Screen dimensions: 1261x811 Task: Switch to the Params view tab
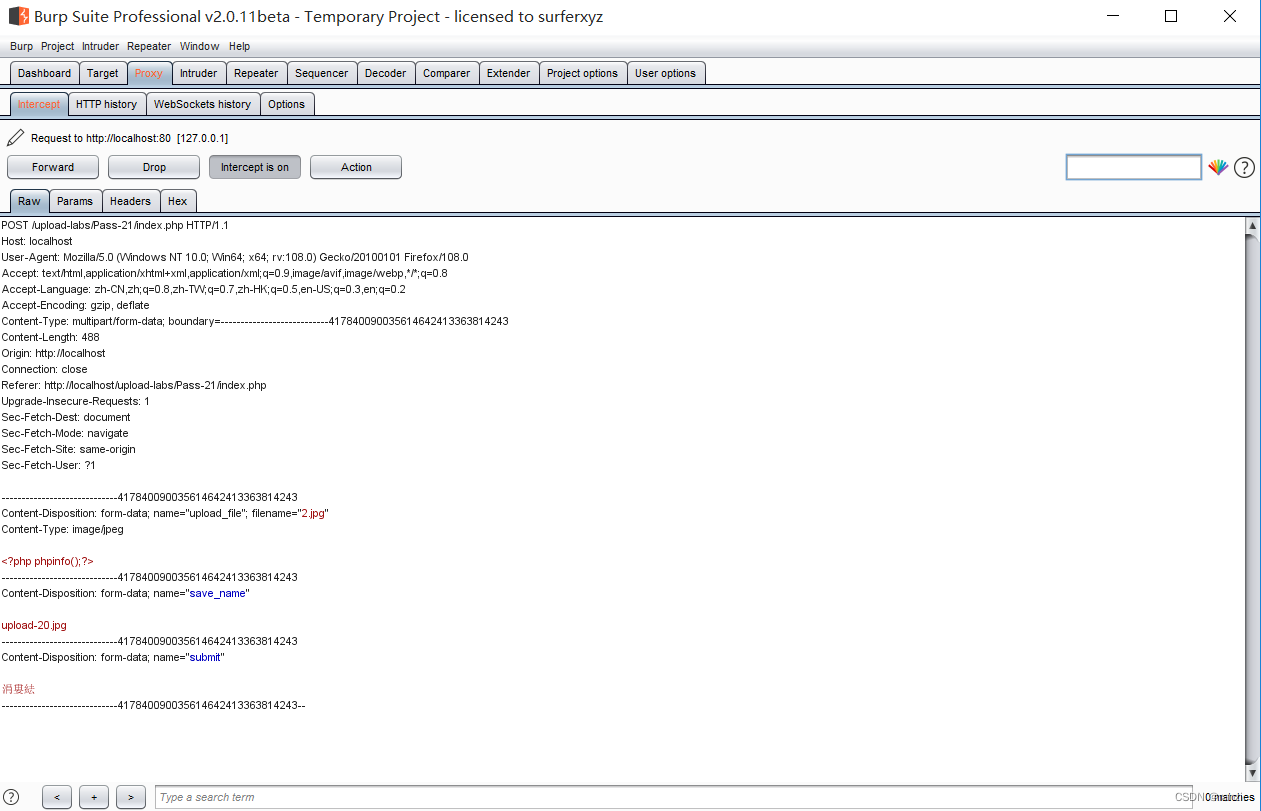click(x=75, y=201)
